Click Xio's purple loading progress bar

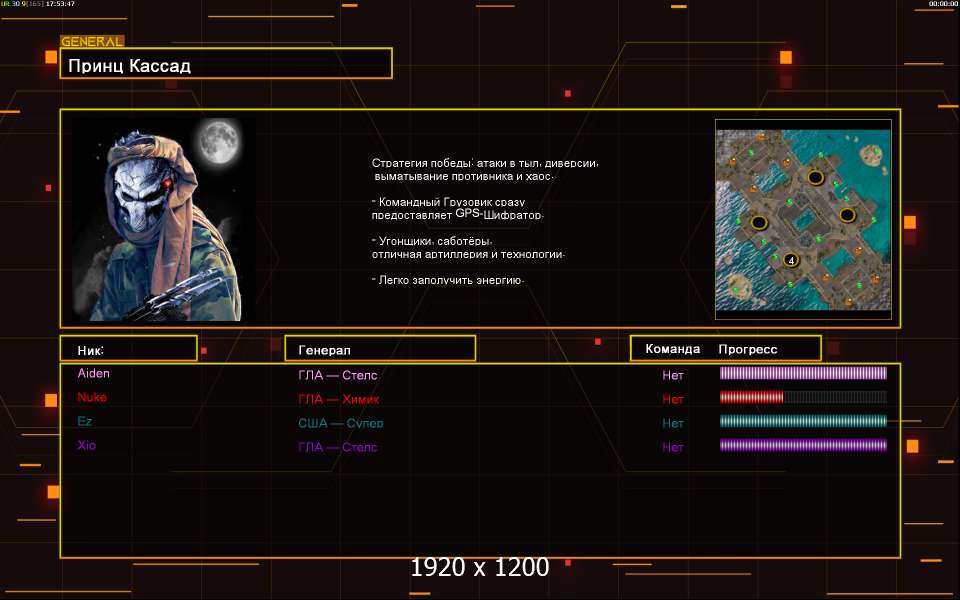point(803,445)
